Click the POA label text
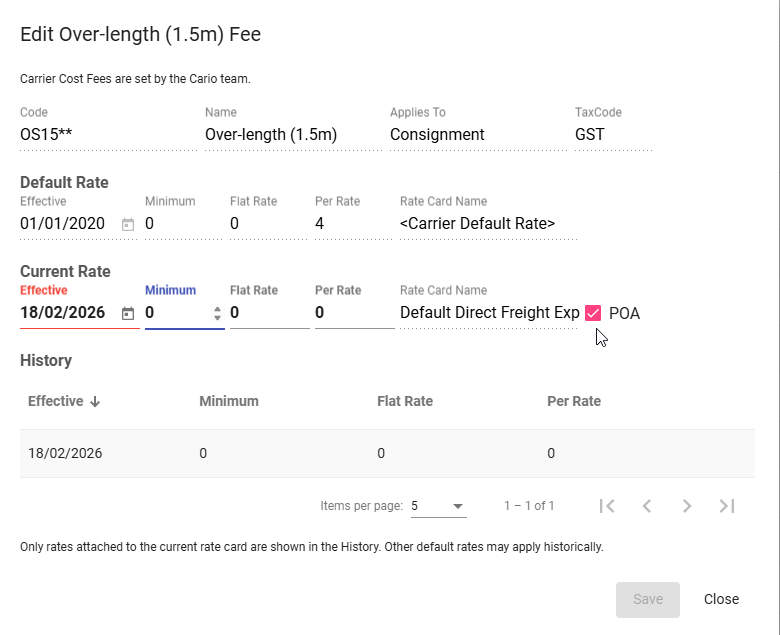The width and height of the screenshot is (780, 635). [x=624, y=314]
